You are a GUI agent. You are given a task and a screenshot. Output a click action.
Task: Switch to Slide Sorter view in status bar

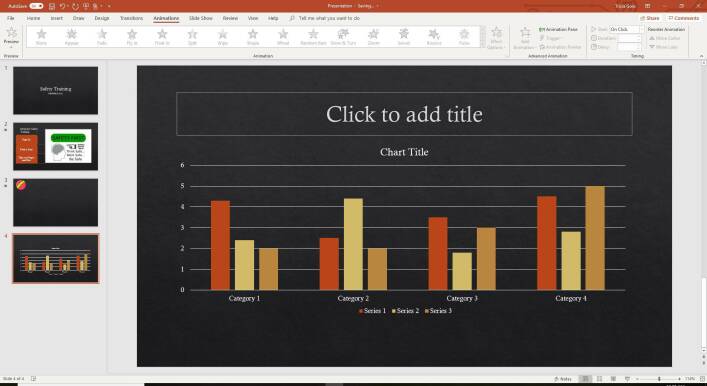pyautogui.click(x=599, y=379)
